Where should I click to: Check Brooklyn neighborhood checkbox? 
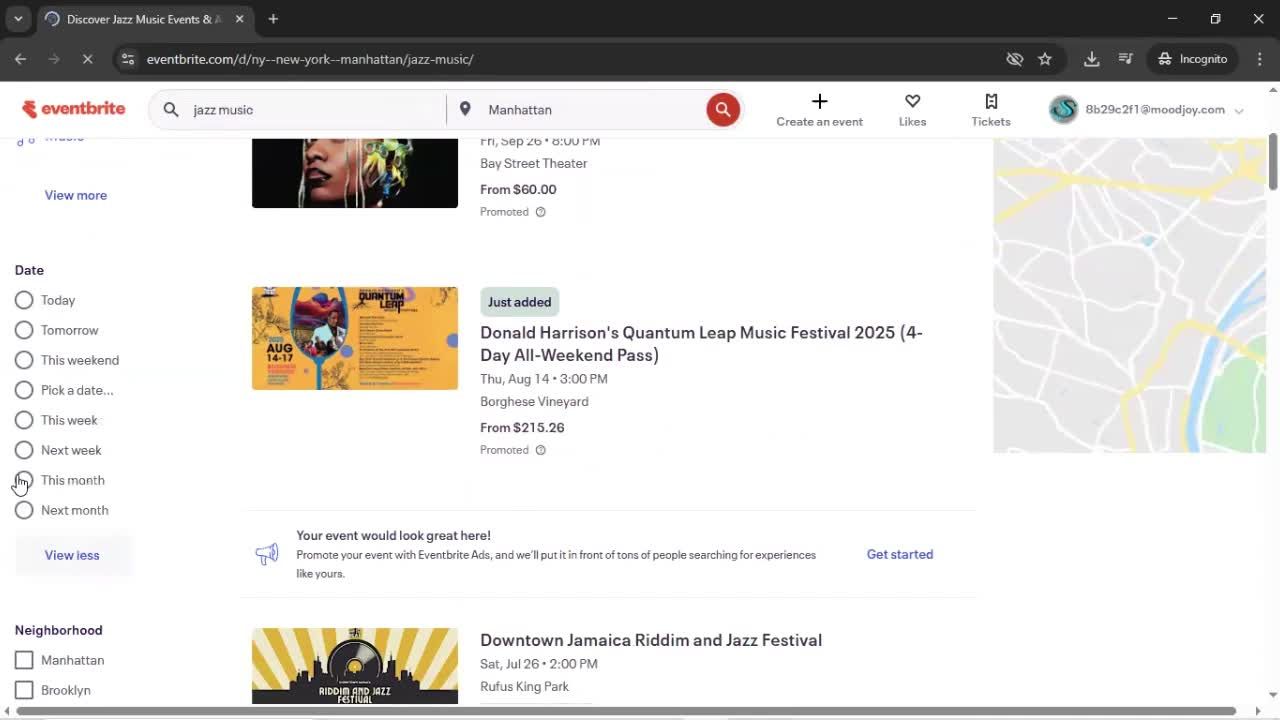click(24, 690)
